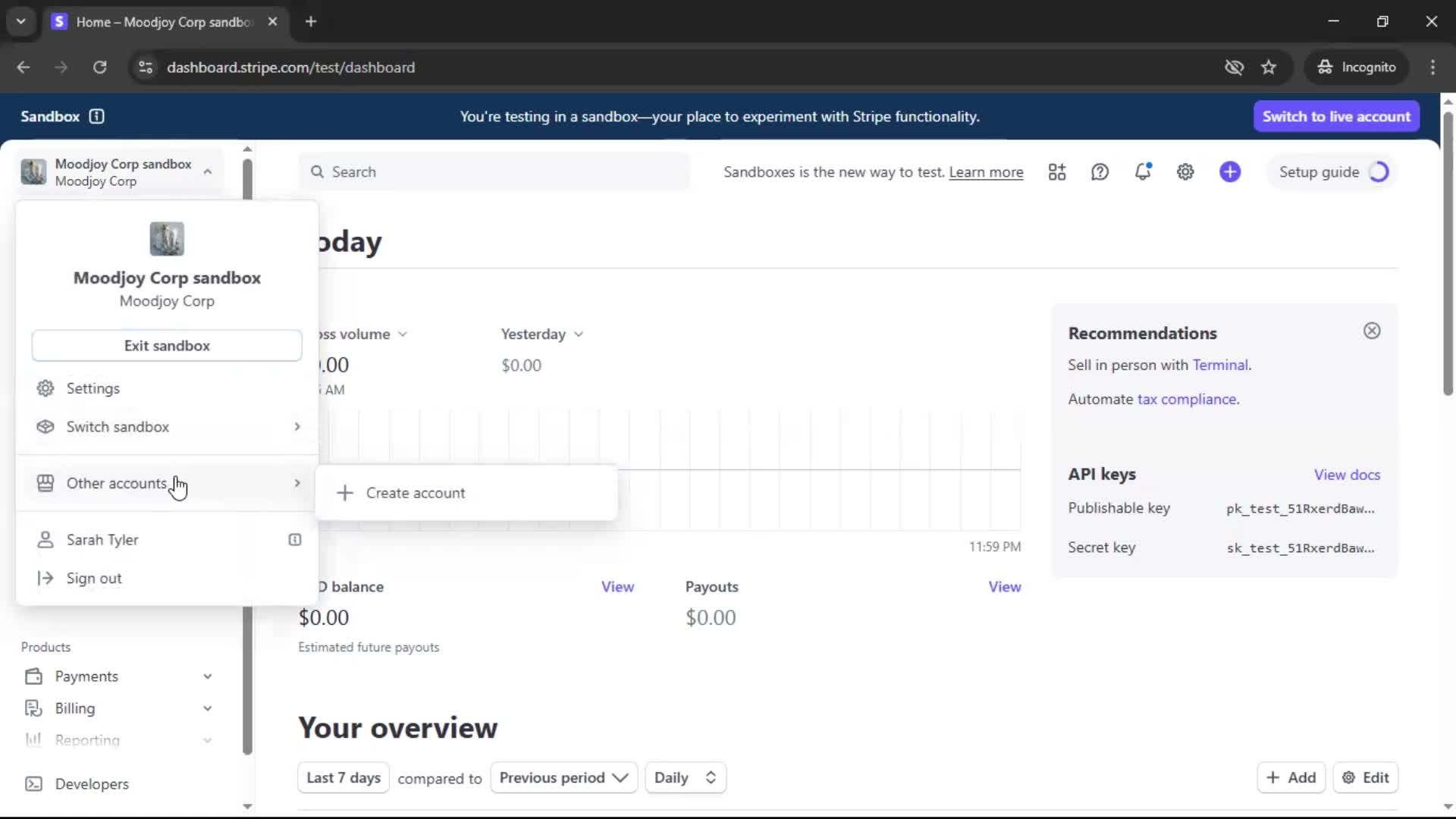Click the Sandbox info icon
1456x819 pixels.
[x=96, y=116]
